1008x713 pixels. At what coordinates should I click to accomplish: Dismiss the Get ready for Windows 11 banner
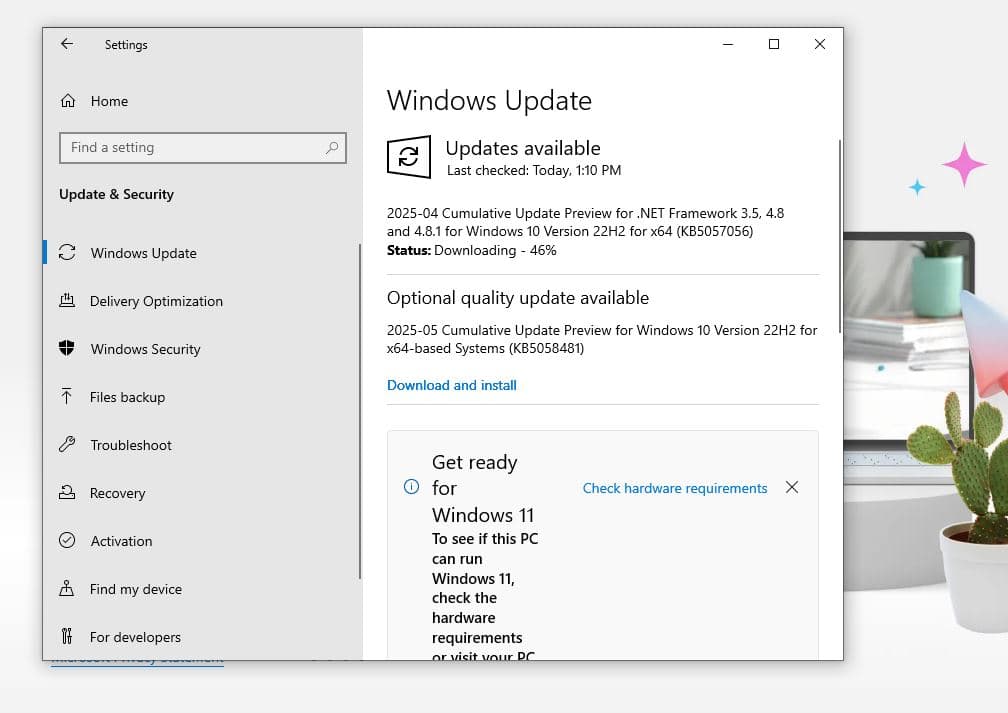pos(792,487)
